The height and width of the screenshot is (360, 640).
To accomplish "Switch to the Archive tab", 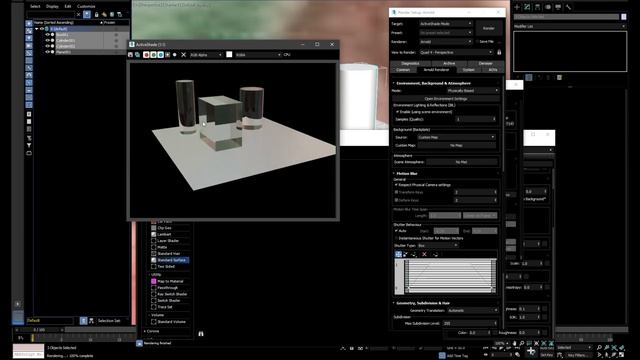I will click(449, 63).
